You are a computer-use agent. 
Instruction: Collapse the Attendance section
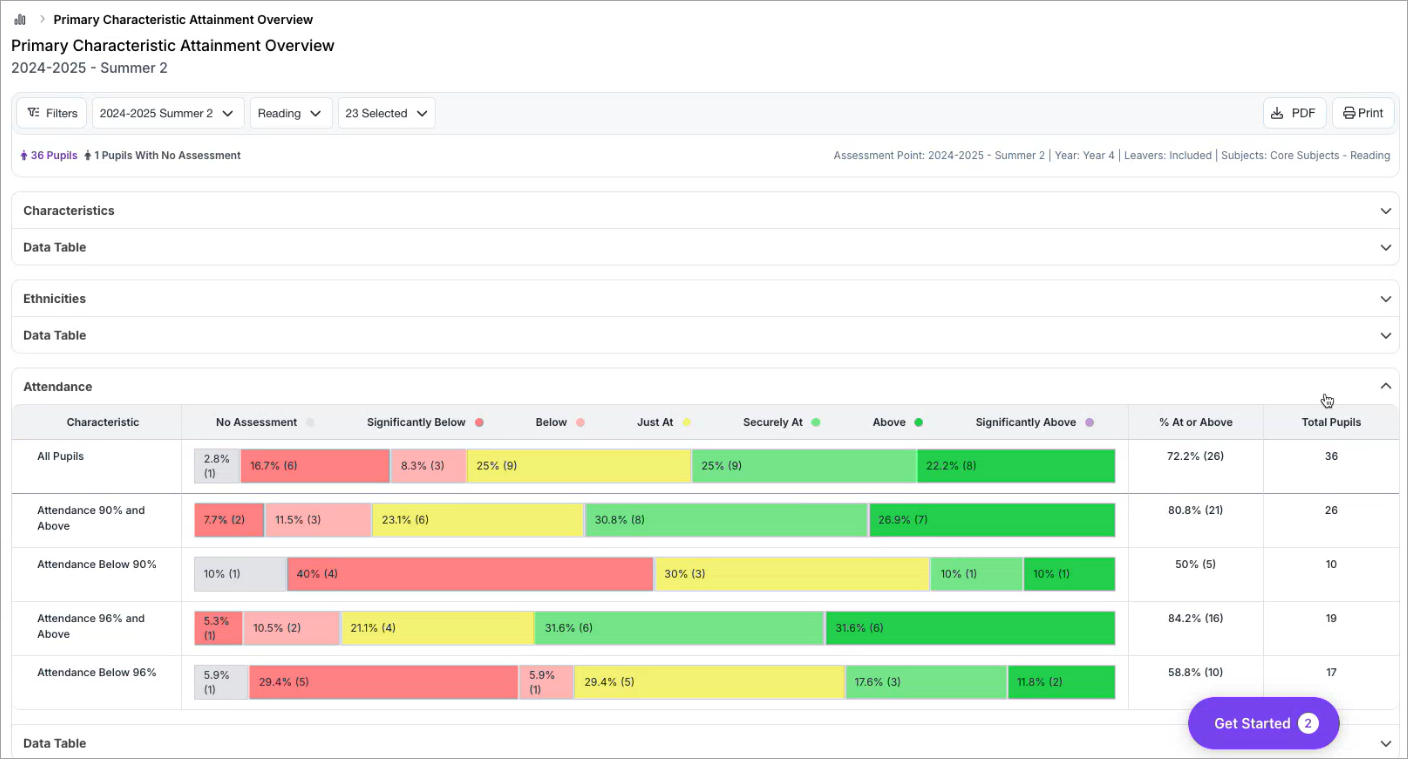point(1385,386)
